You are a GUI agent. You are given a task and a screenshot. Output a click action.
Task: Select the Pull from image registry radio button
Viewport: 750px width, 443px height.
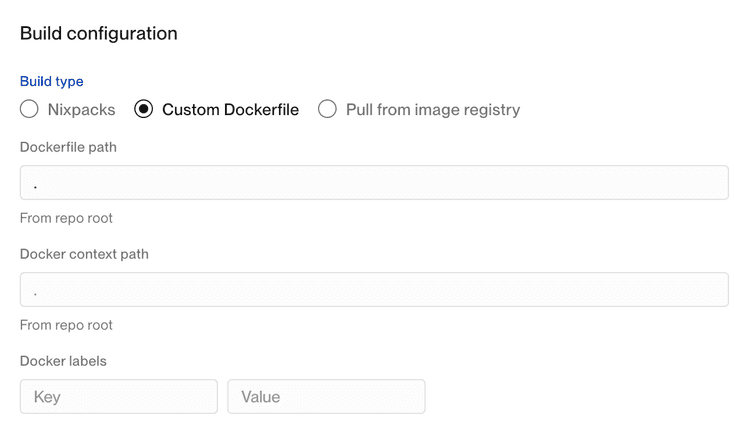coord(327,109)
